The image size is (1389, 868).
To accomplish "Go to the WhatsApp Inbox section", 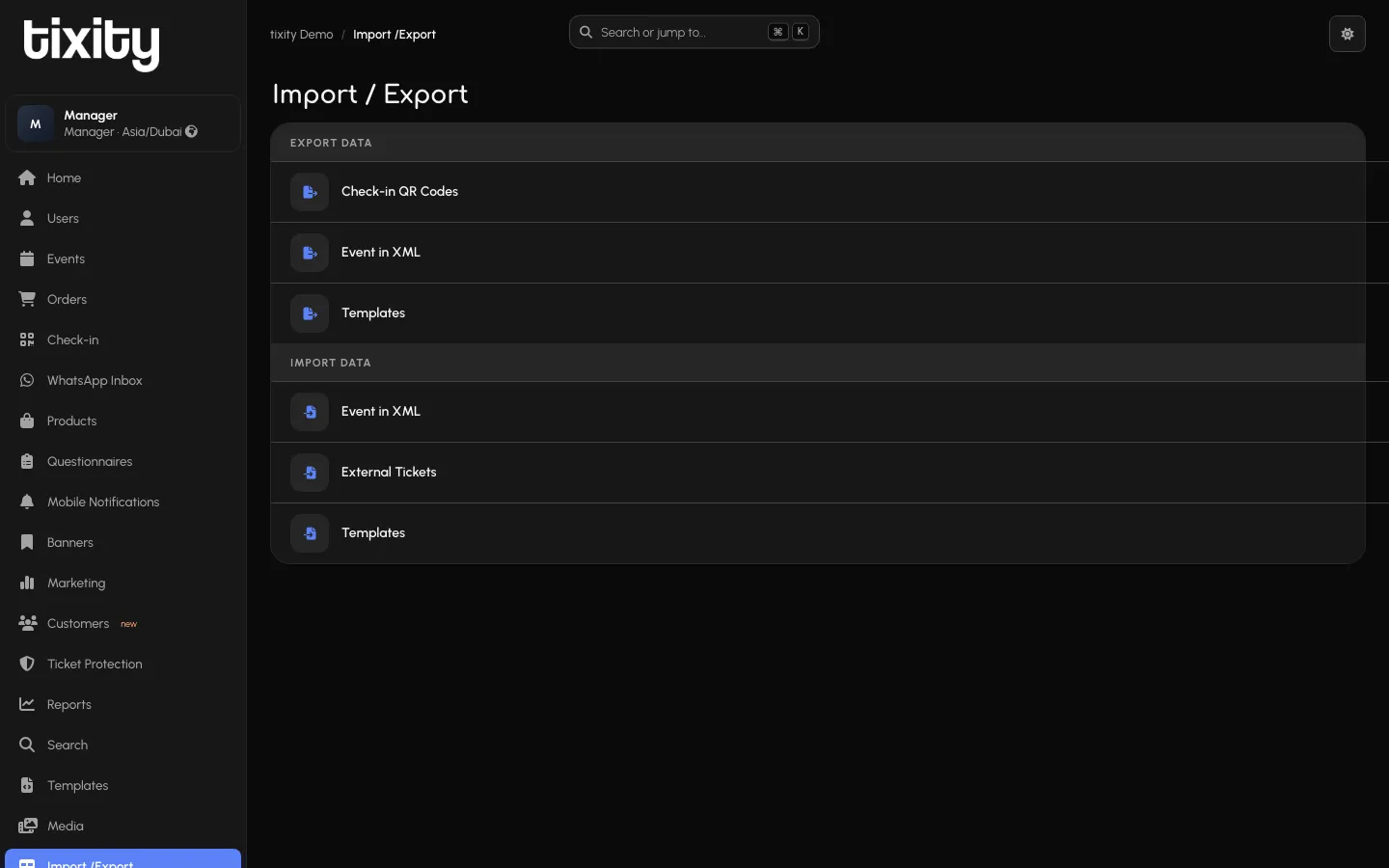I will coord(123,381).
